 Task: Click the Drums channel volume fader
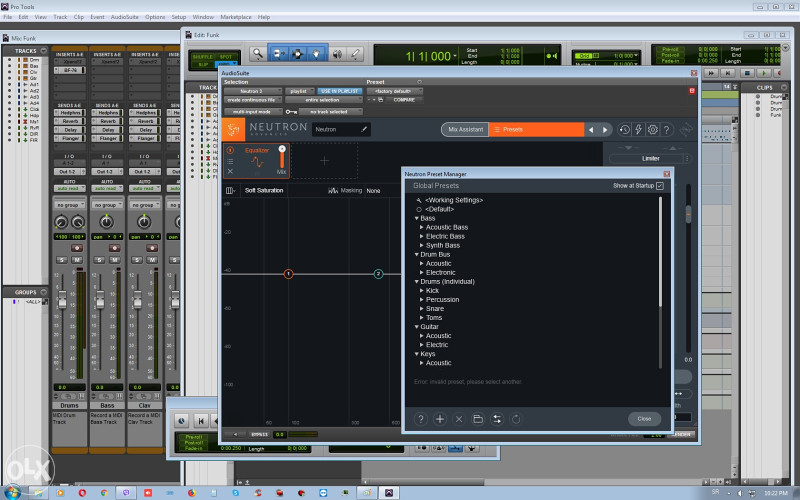62,299
